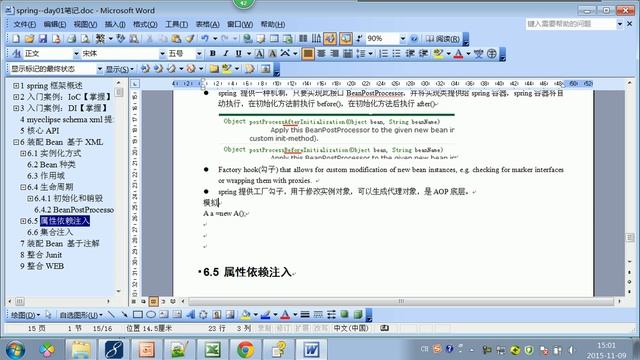
Task: Open Reading layout with 阅读(R) button
Action: (x=442, y=39)
